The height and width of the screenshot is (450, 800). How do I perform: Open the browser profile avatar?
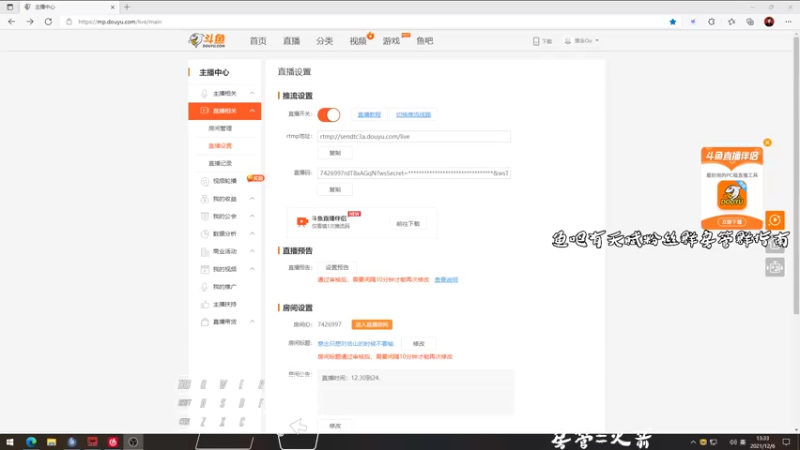(769, 21)
